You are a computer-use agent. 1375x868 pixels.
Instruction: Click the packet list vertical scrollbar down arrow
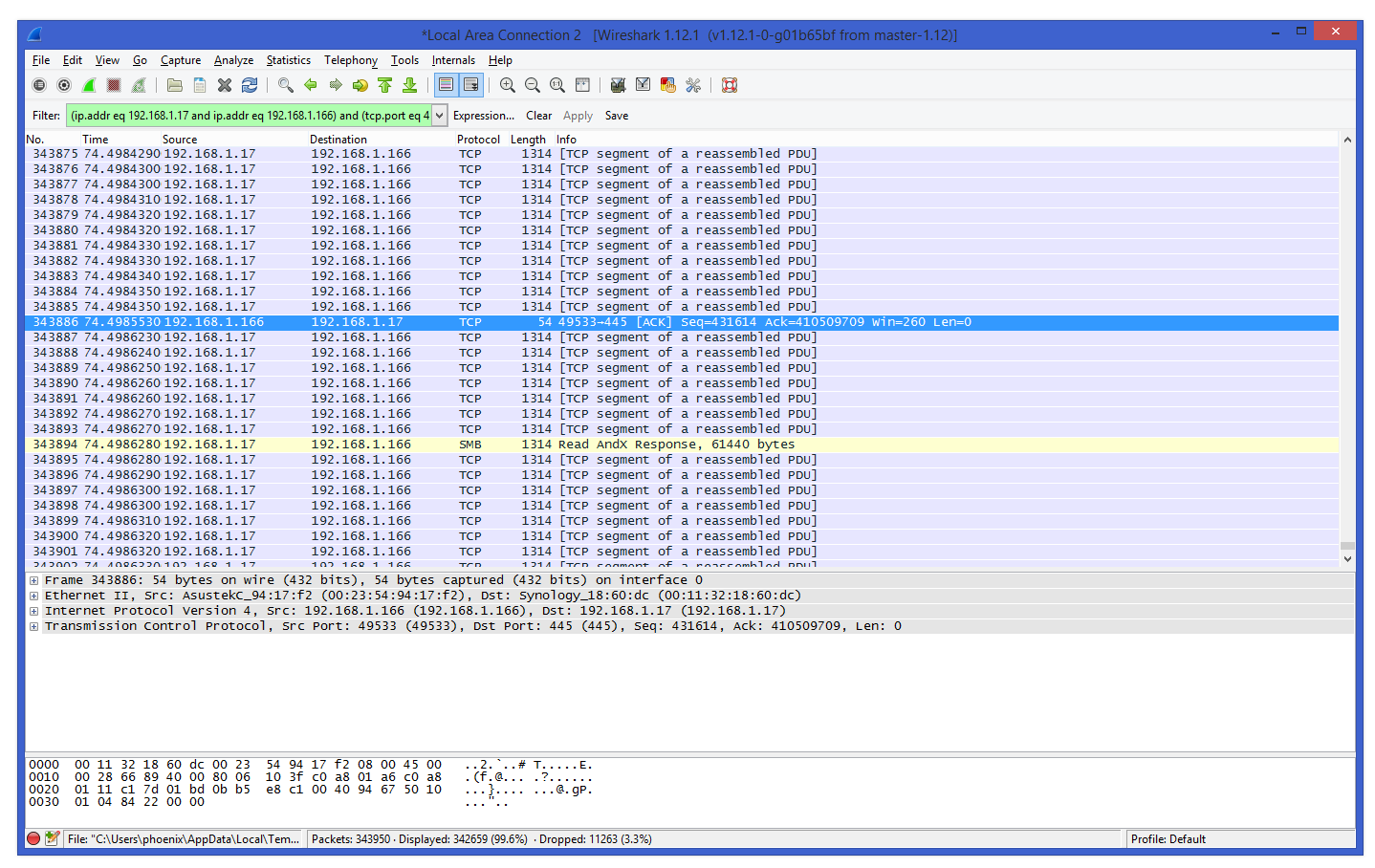coord(1347,559)
